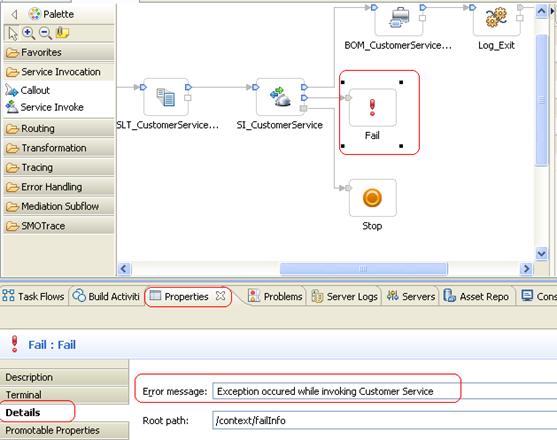
Task: Open the Server Logs view tab
Action: [x=344, y=296]
